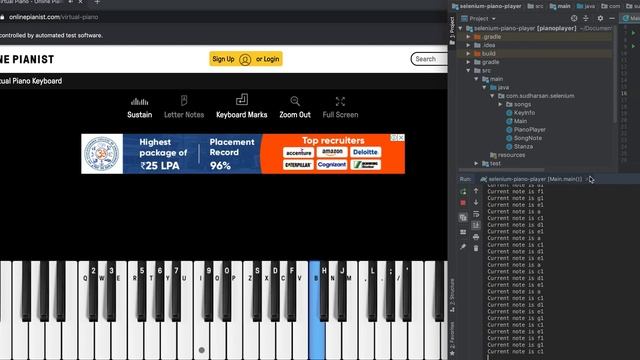Toggle the Sustain option
Screen dimensions: 640x360
[x=139, y=108]
